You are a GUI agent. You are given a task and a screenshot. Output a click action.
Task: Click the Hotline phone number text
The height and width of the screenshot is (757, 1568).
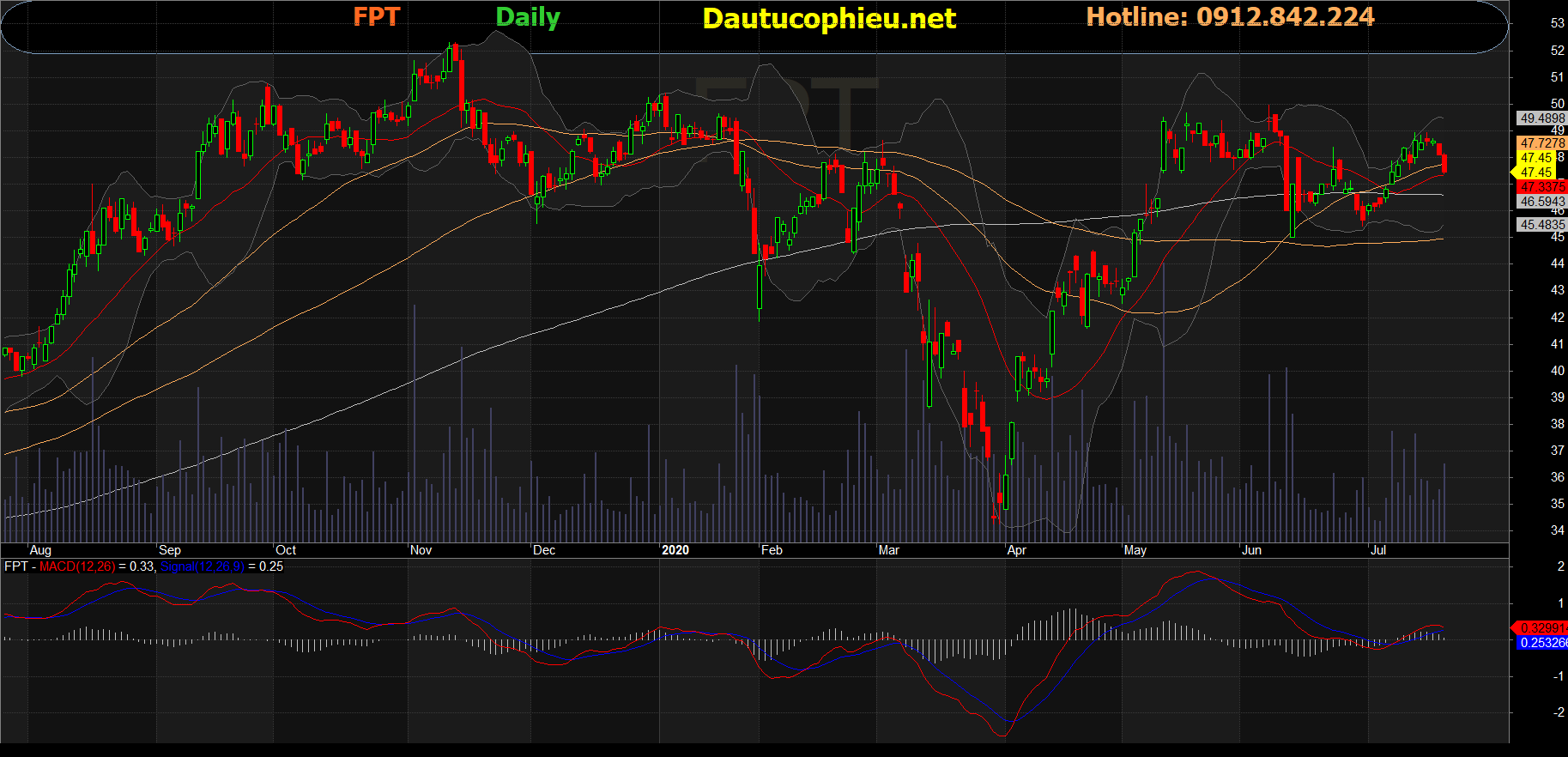pyautogui.click(x=1230, y=17)
